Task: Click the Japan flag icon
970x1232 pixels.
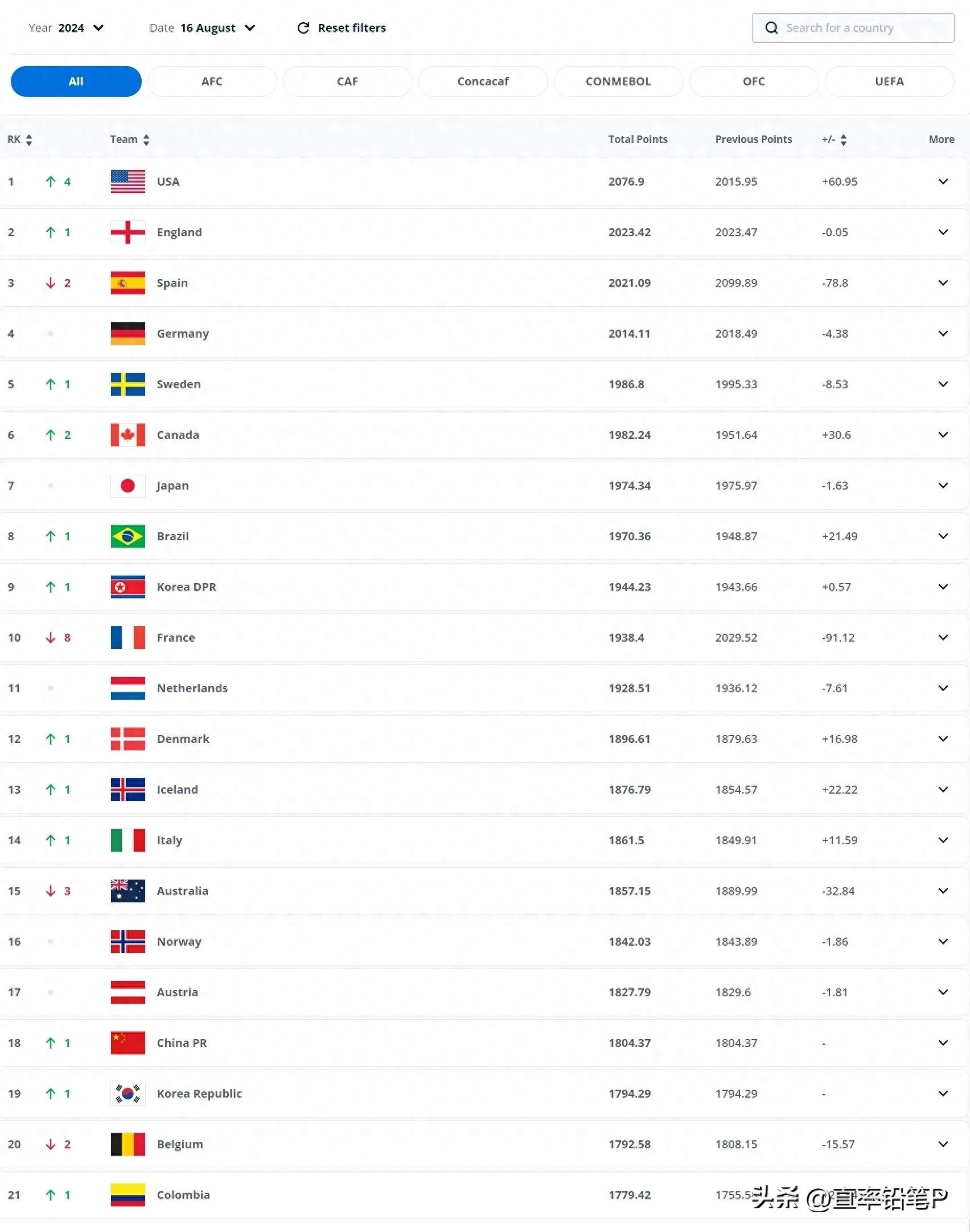Action: coord(128,486)
